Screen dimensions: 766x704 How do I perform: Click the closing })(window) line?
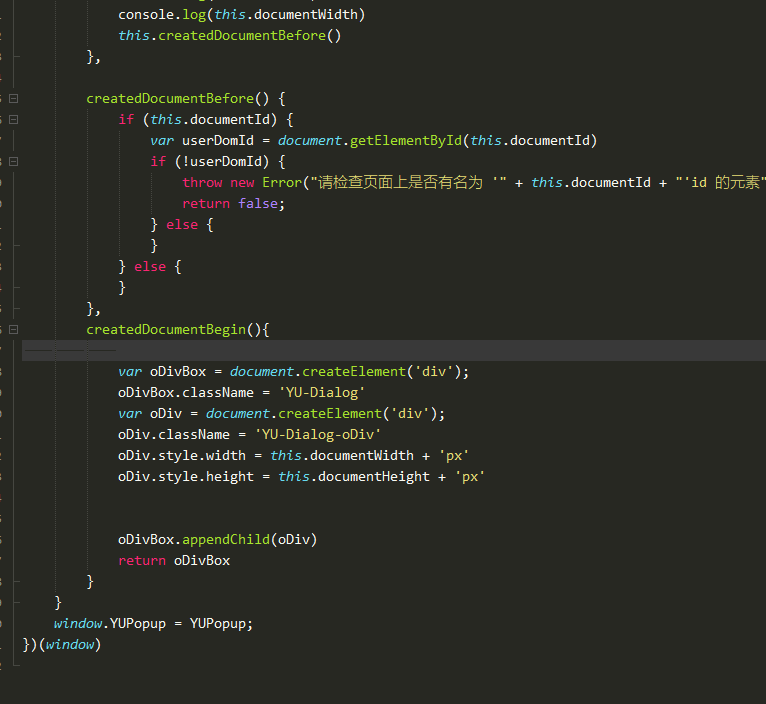(62, 645)
